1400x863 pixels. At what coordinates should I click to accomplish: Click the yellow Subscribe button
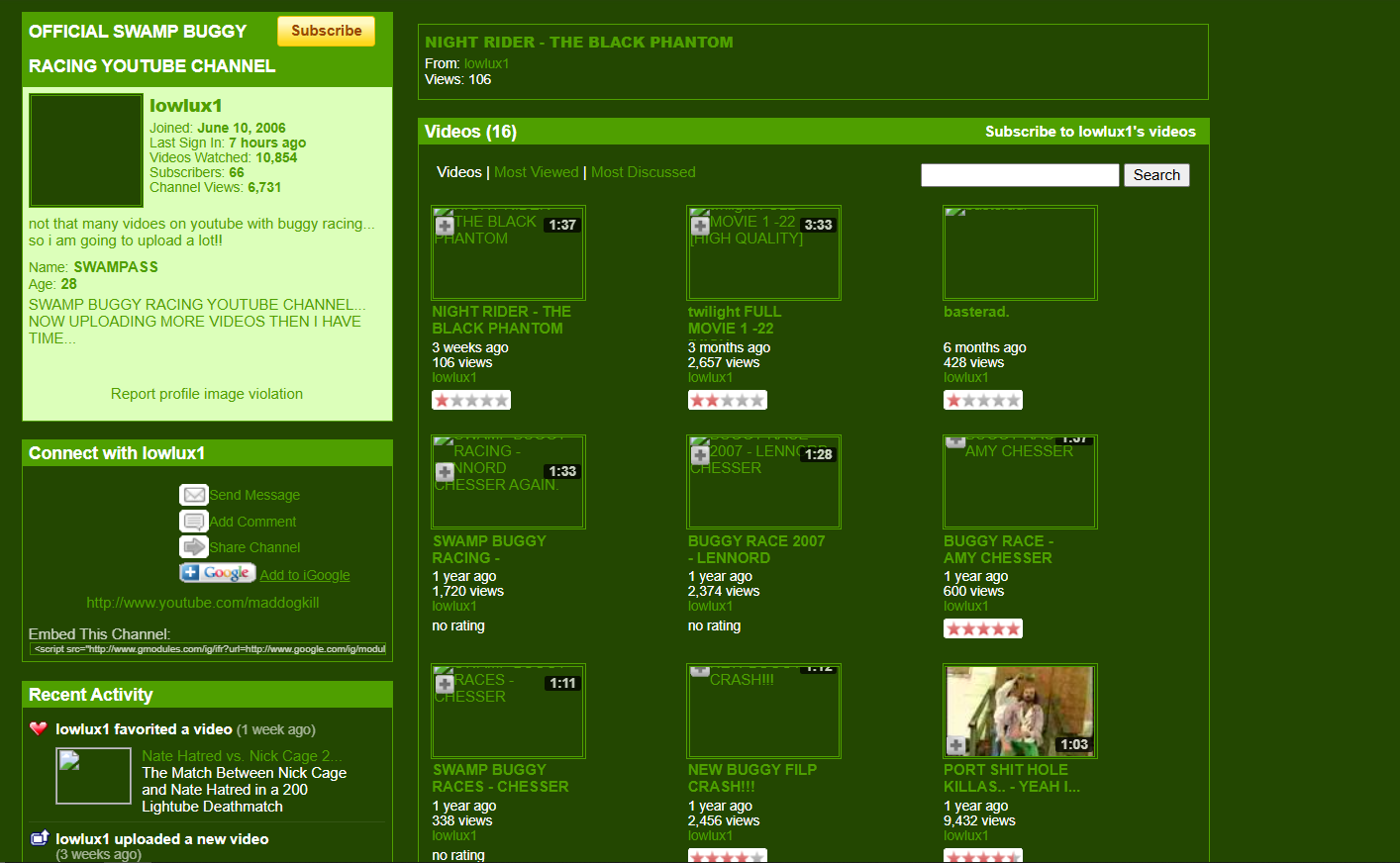pos(327,31)
